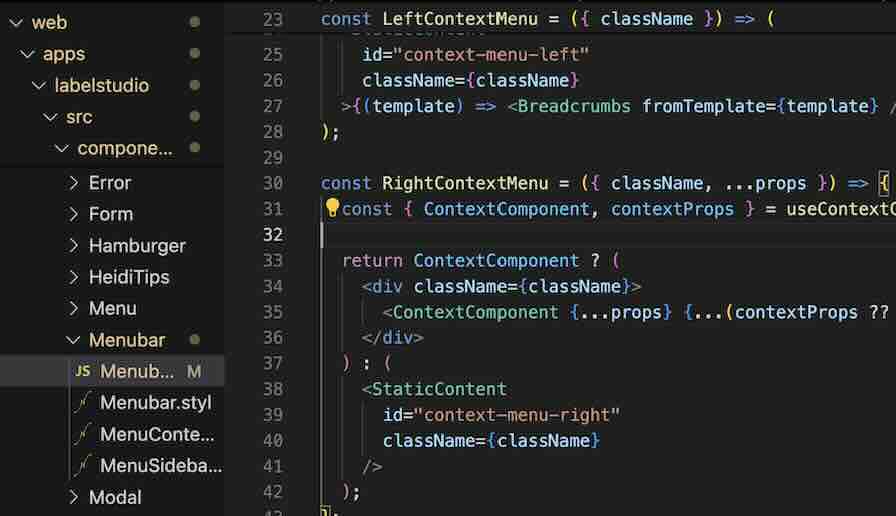
Task: Click the modified dot next to web folder
Action: pyautogui.click(x=194, y=22)
